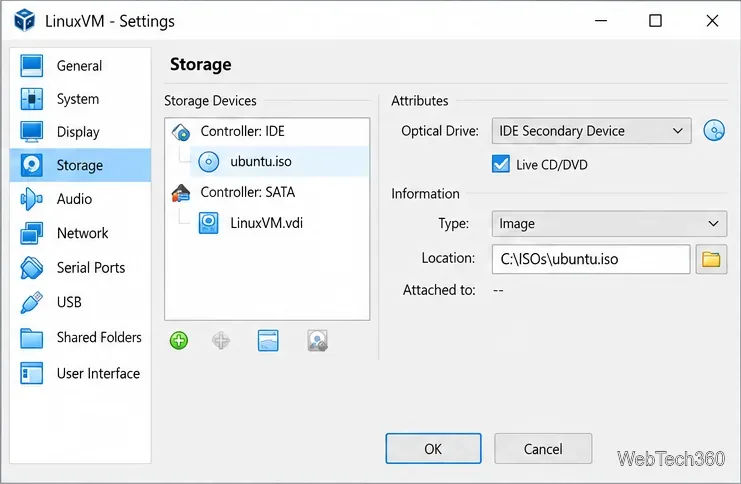
Task: Click the USB plug icon
Action: [32, 302]
